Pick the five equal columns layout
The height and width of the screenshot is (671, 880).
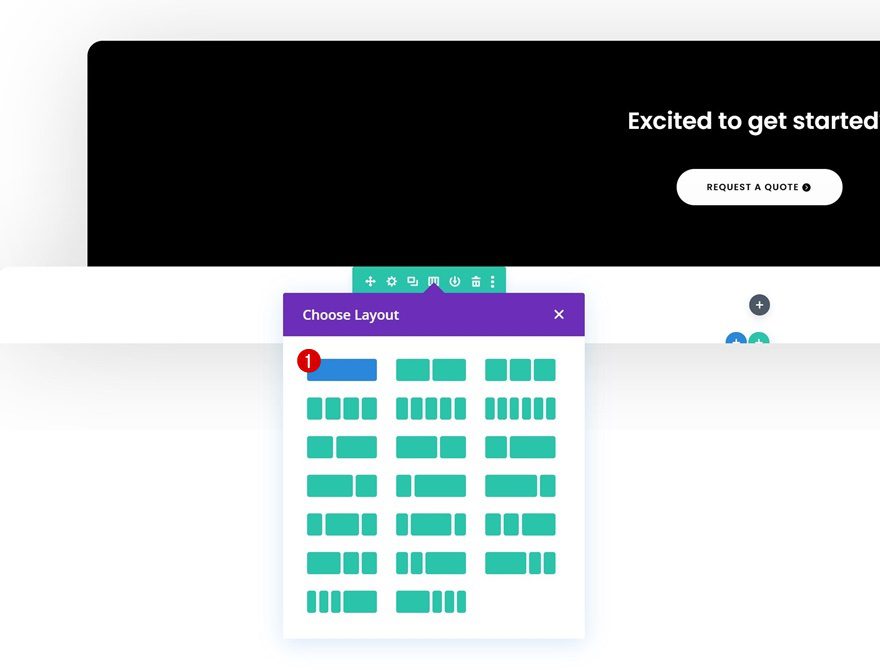[x=431, y=409]
